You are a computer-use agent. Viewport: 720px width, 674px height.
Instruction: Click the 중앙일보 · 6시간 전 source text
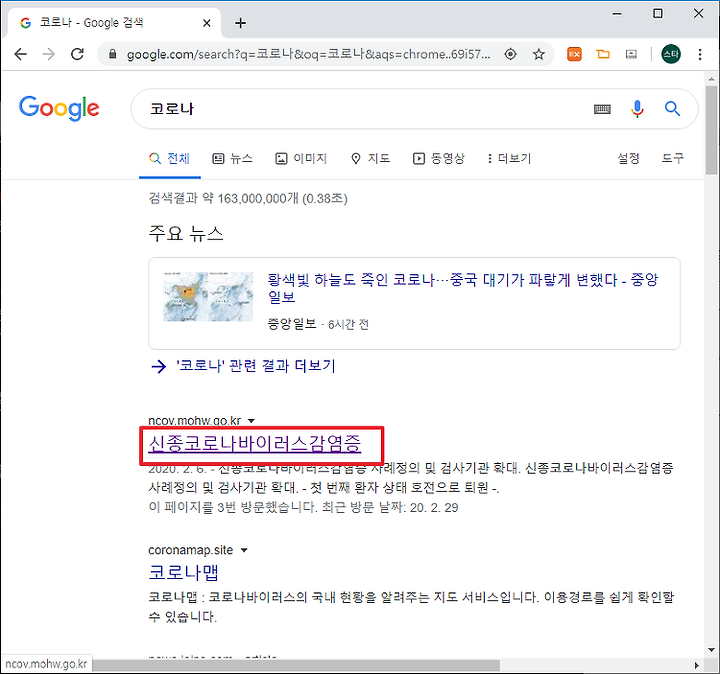318,325
